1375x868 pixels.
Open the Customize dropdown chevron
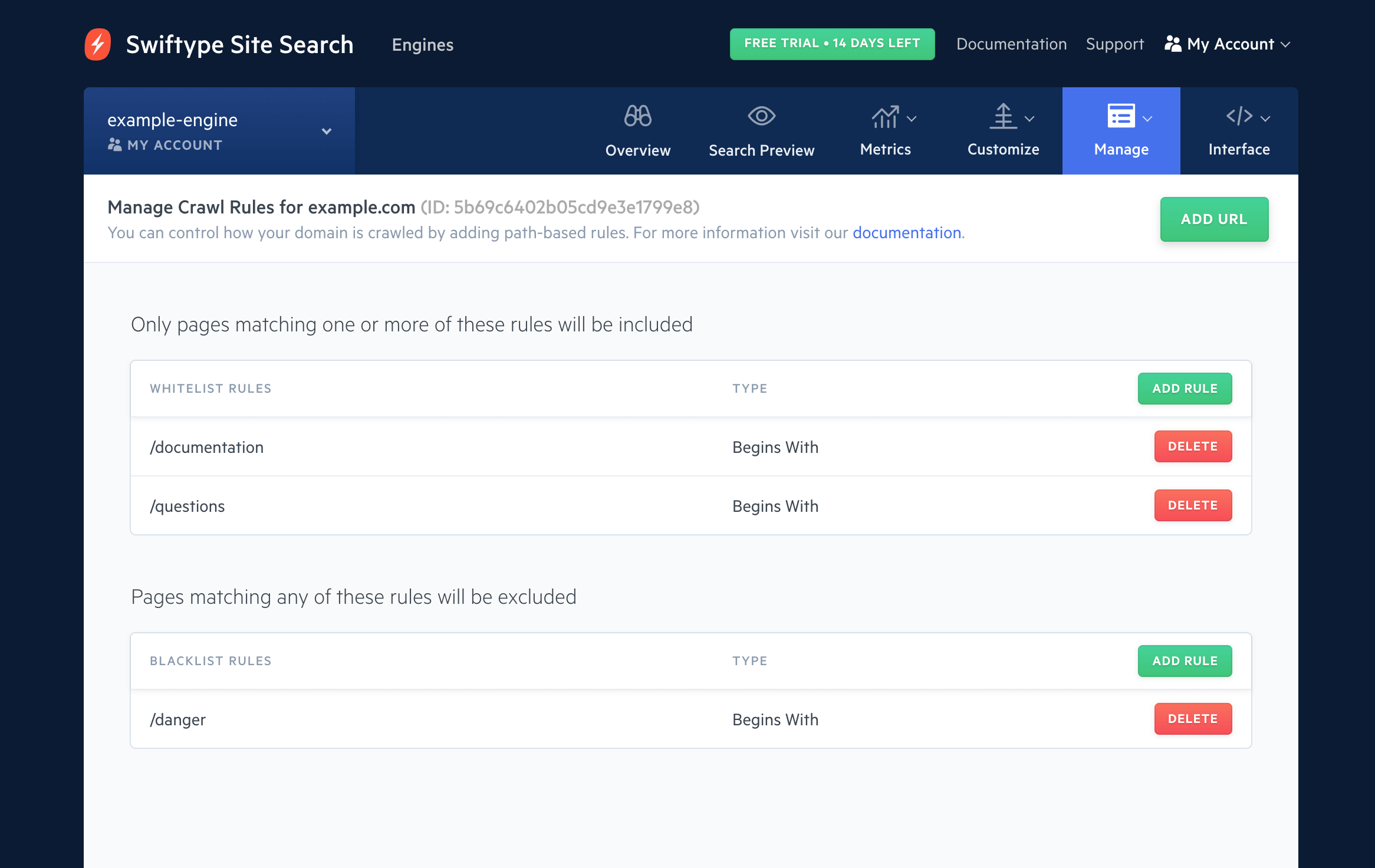(x=1029, y=119)
